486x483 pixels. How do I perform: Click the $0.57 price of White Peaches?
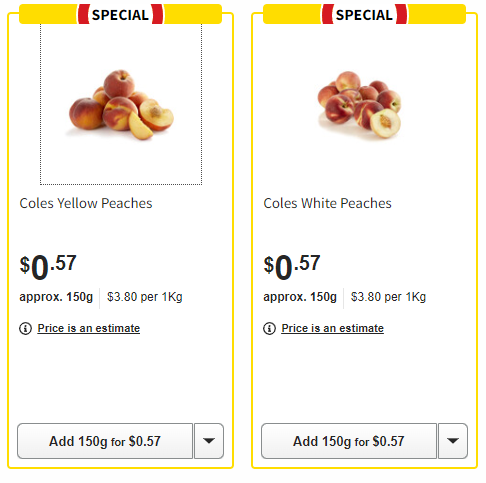tap(292, 267)
